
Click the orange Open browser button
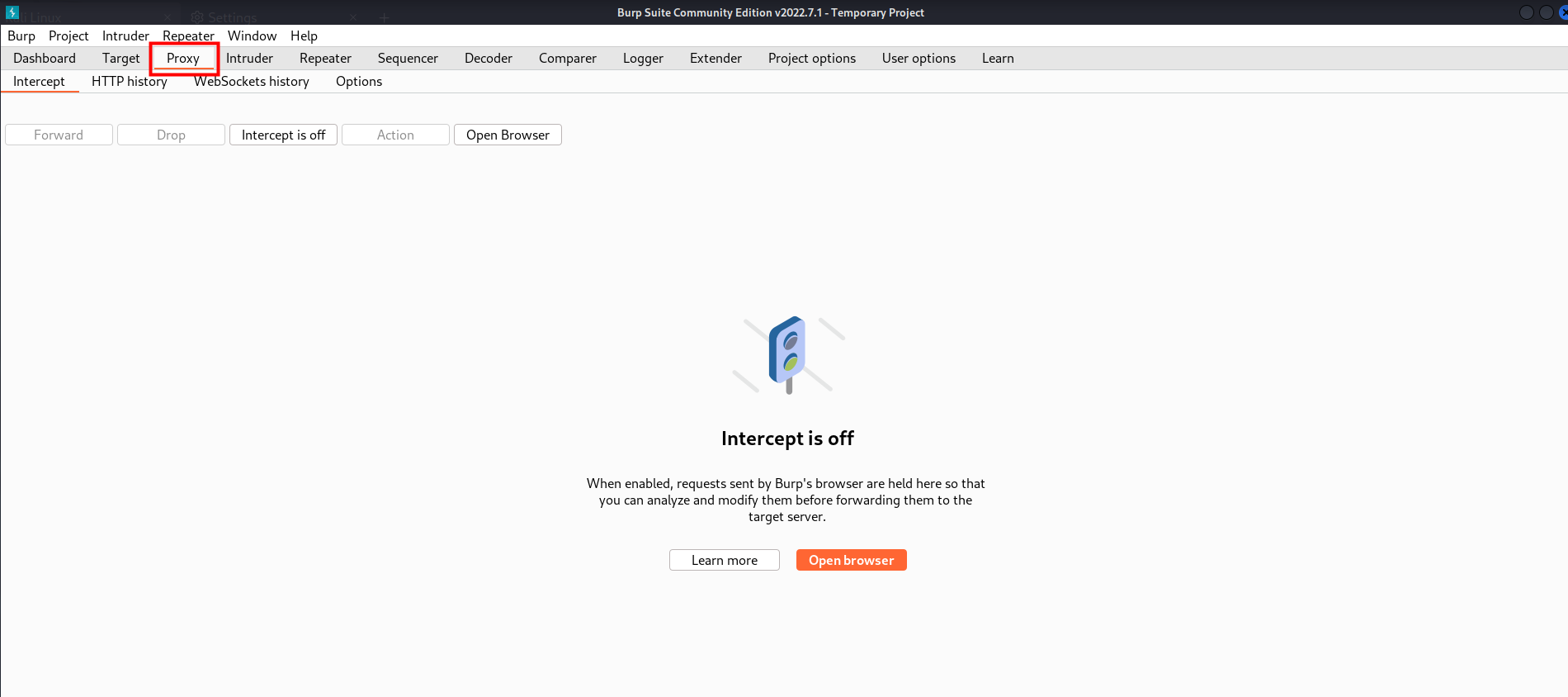[x=852, y=560]
